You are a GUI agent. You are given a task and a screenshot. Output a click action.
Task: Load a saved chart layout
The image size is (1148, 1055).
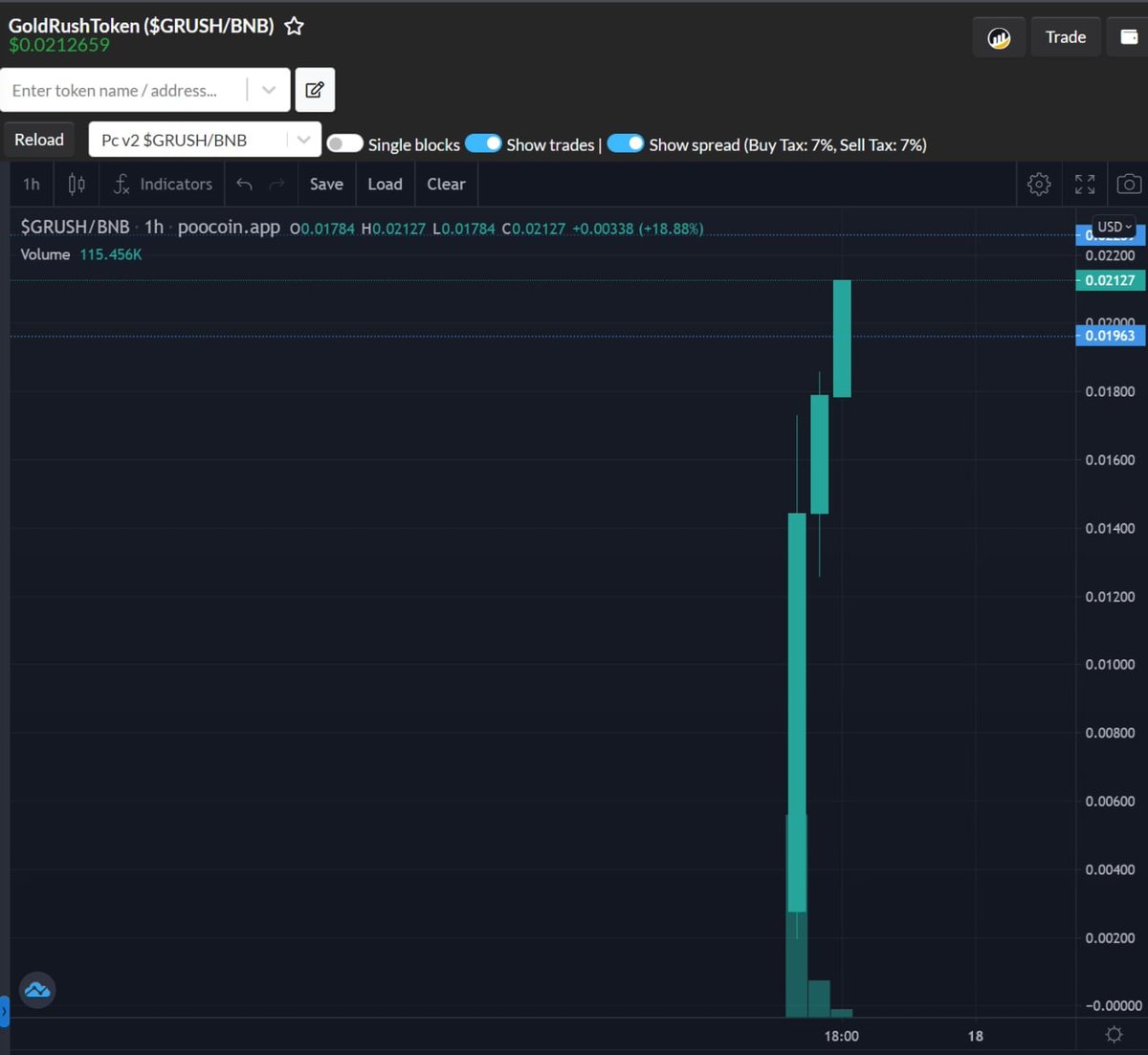[385, 184]
